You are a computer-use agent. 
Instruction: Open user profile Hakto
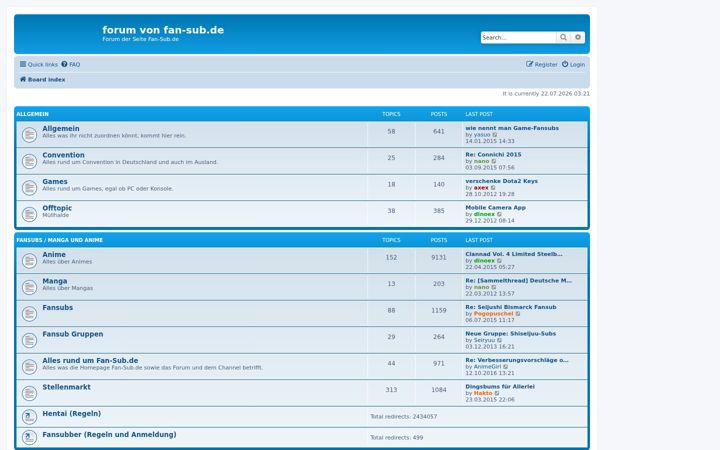click(483, 393)
